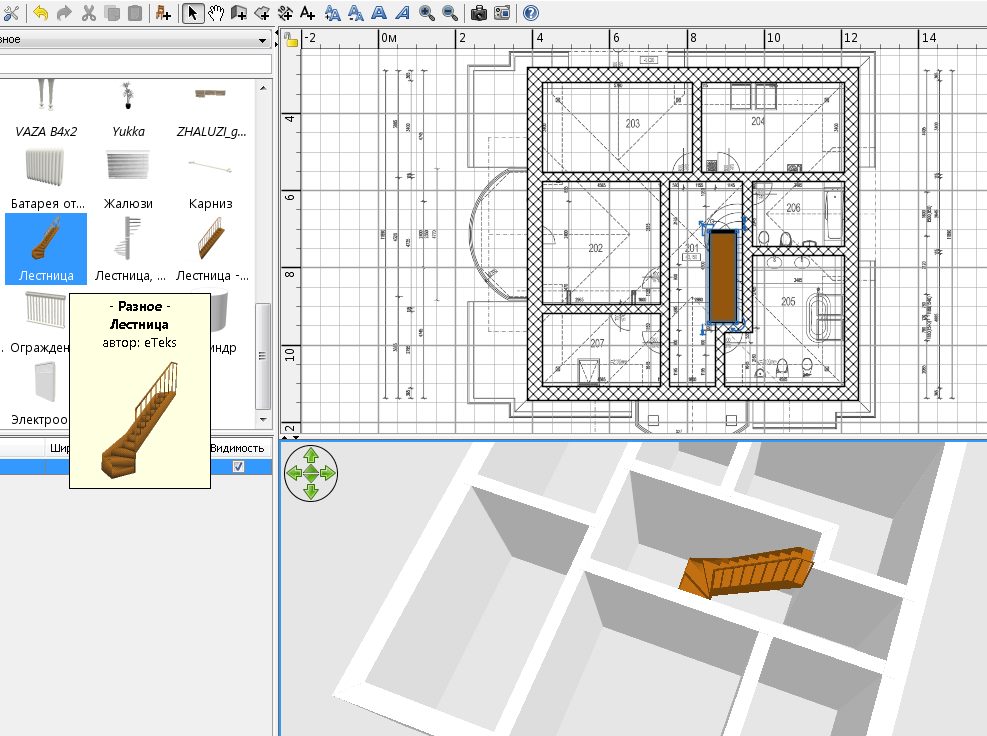Click the green navigation compass in 3D view
Screen dimensions: 987x736
pos(310,475)
